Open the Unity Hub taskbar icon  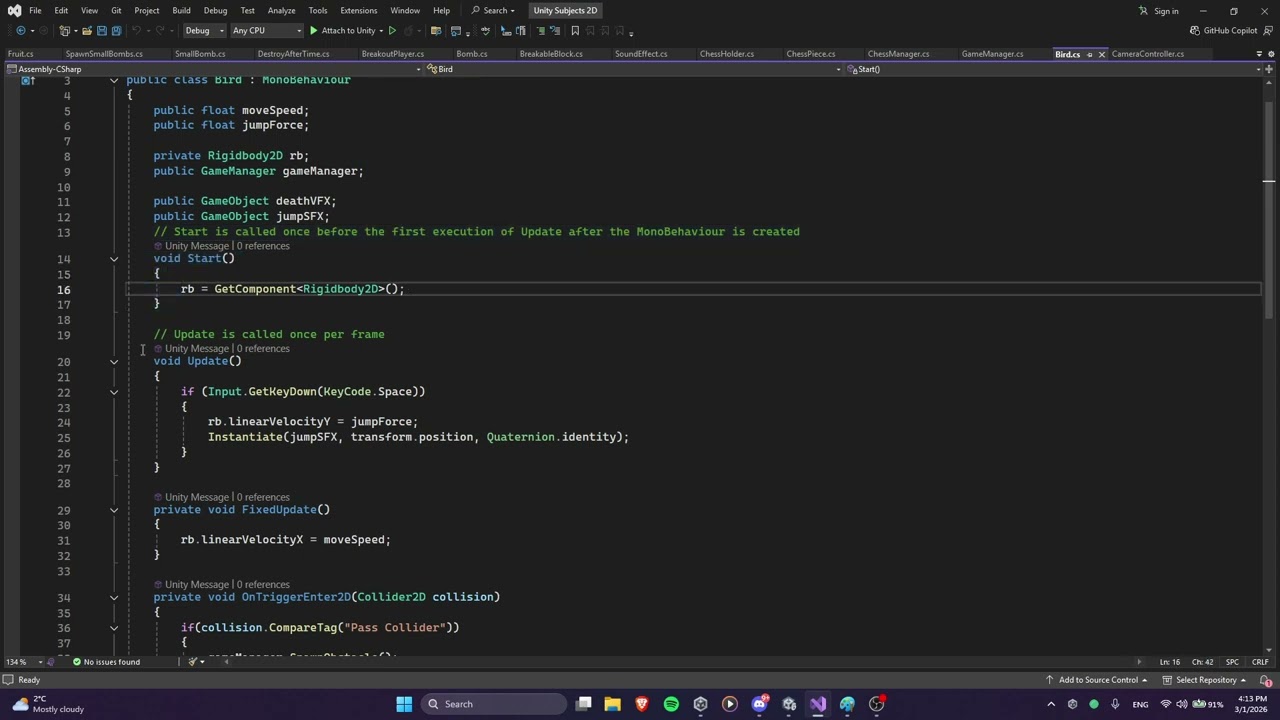click(x=700, y=704)
